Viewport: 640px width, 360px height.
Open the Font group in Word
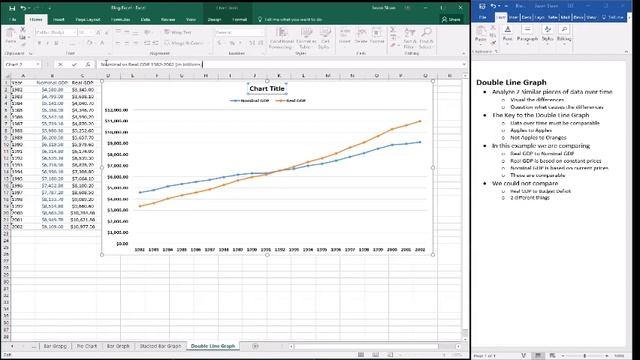[x=507, y=34]
